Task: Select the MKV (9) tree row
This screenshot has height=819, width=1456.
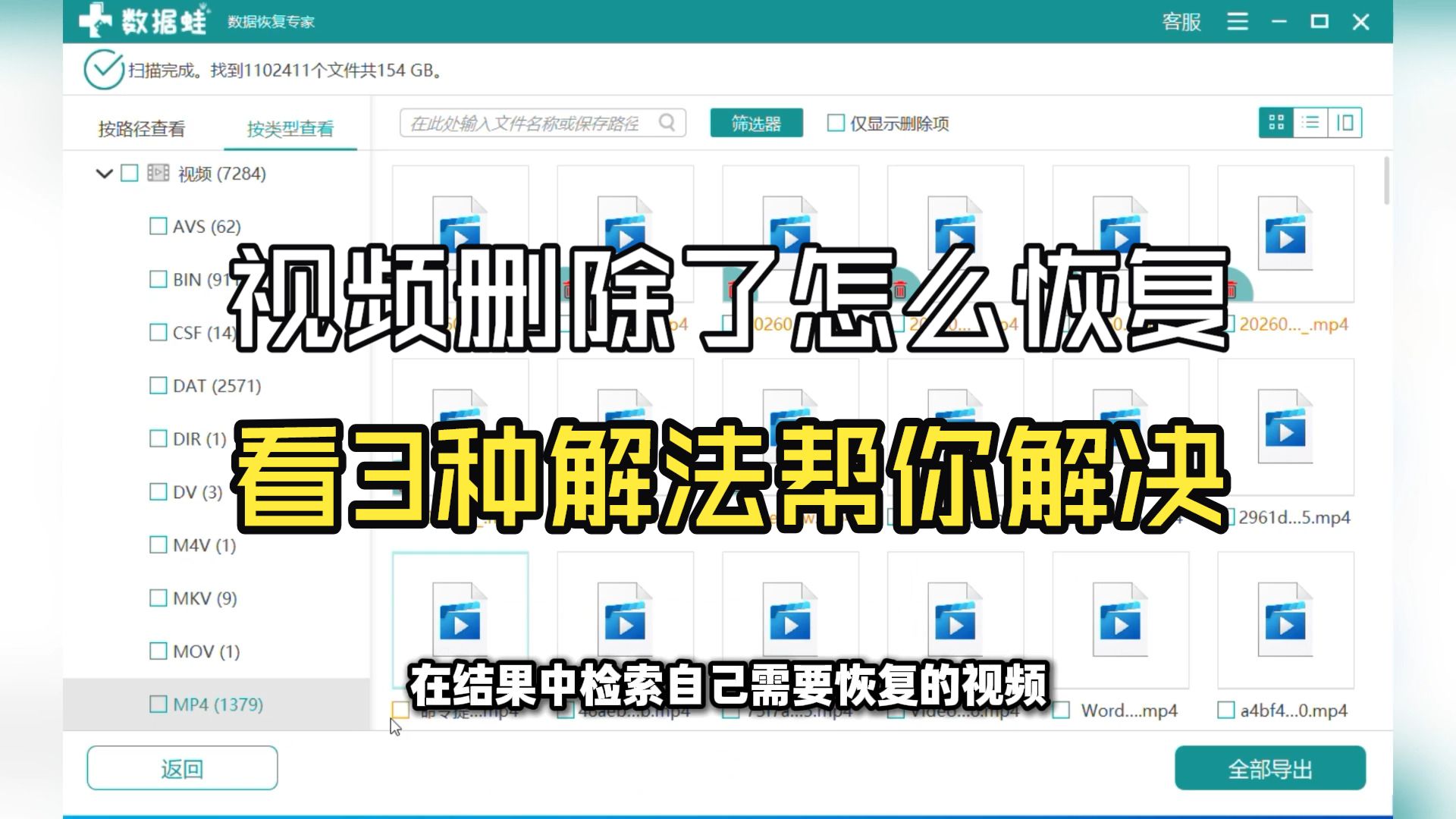Action: click(x=216, y=598)
